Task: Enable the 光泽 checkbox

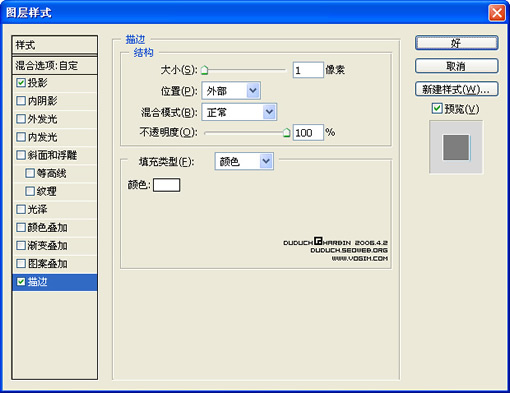Action: [x=21, y=209]
